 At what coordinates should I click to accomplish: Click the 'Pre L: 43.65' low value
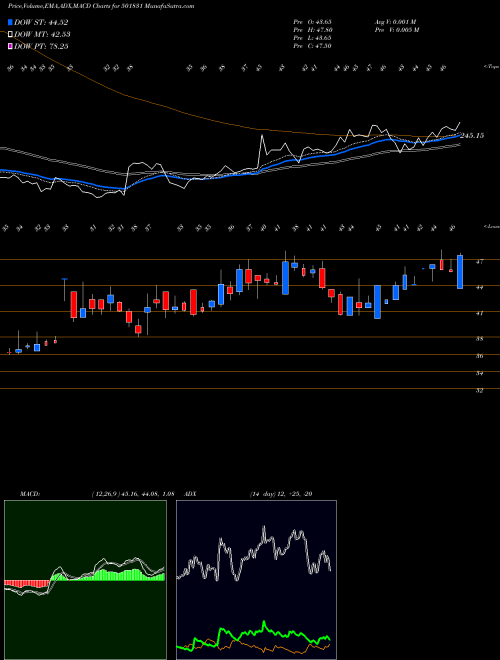312,38
